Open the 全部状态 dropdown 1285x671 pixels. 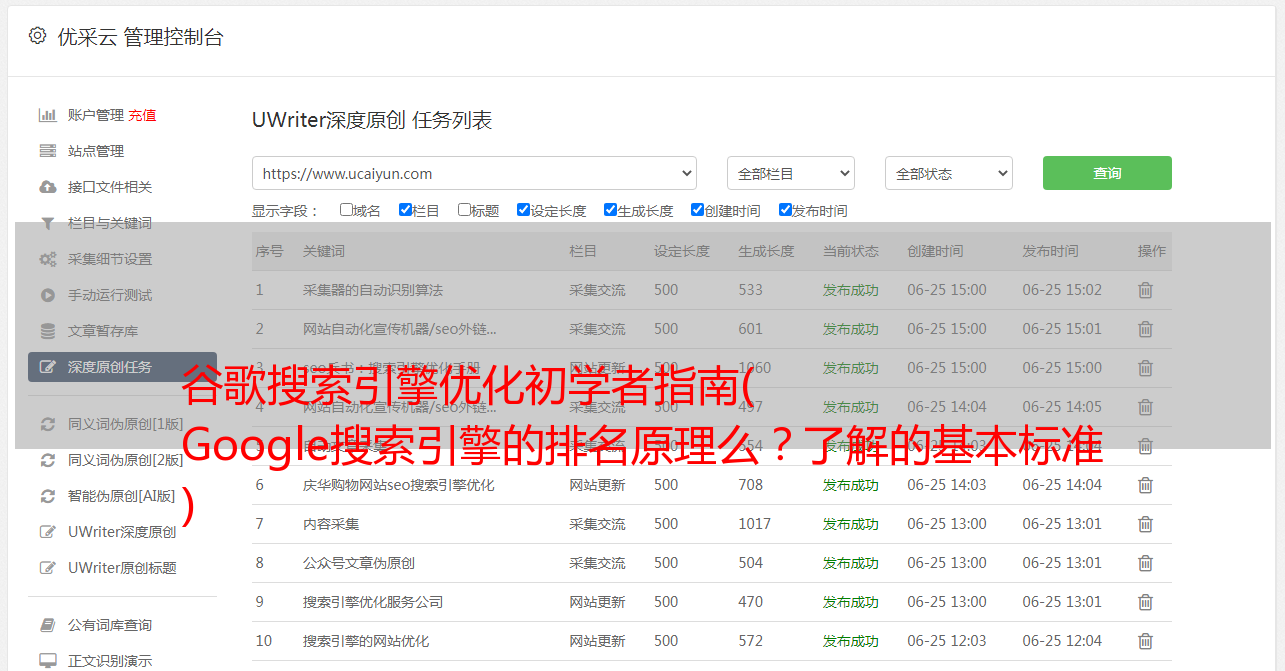tap(949, 173)
